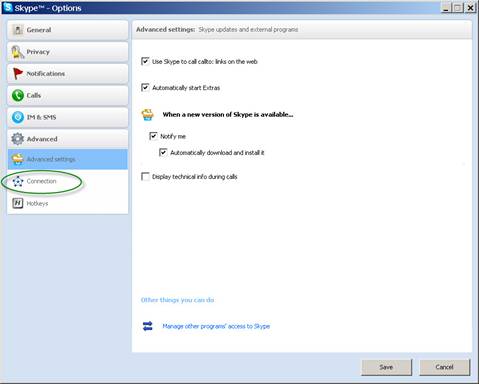Select the IM & SMS tab

coord(68,117)
